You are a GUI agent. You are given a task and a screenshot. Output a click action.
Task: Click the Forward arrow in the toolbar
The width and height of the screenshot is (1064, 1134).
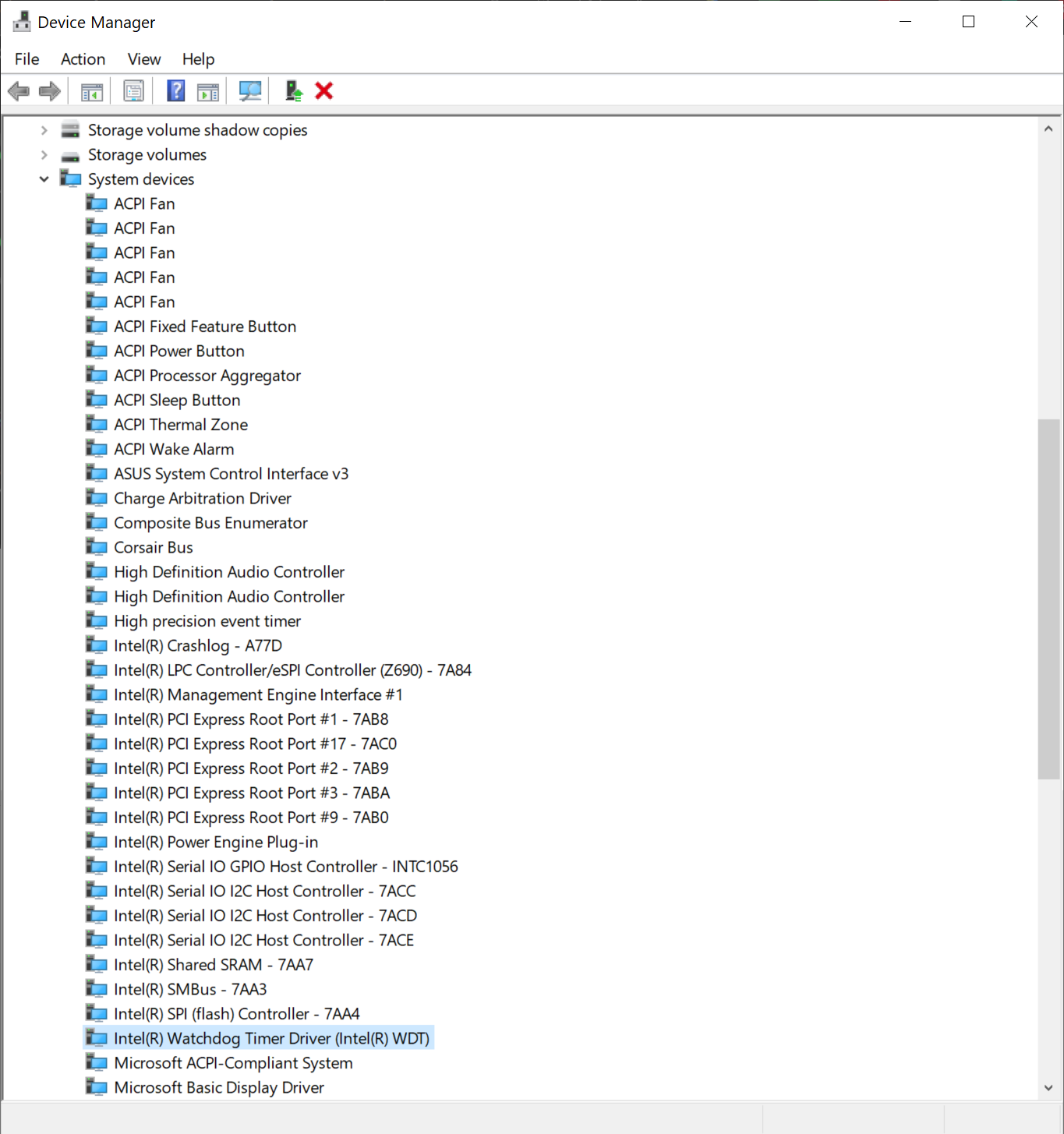(x=50, y=91)
